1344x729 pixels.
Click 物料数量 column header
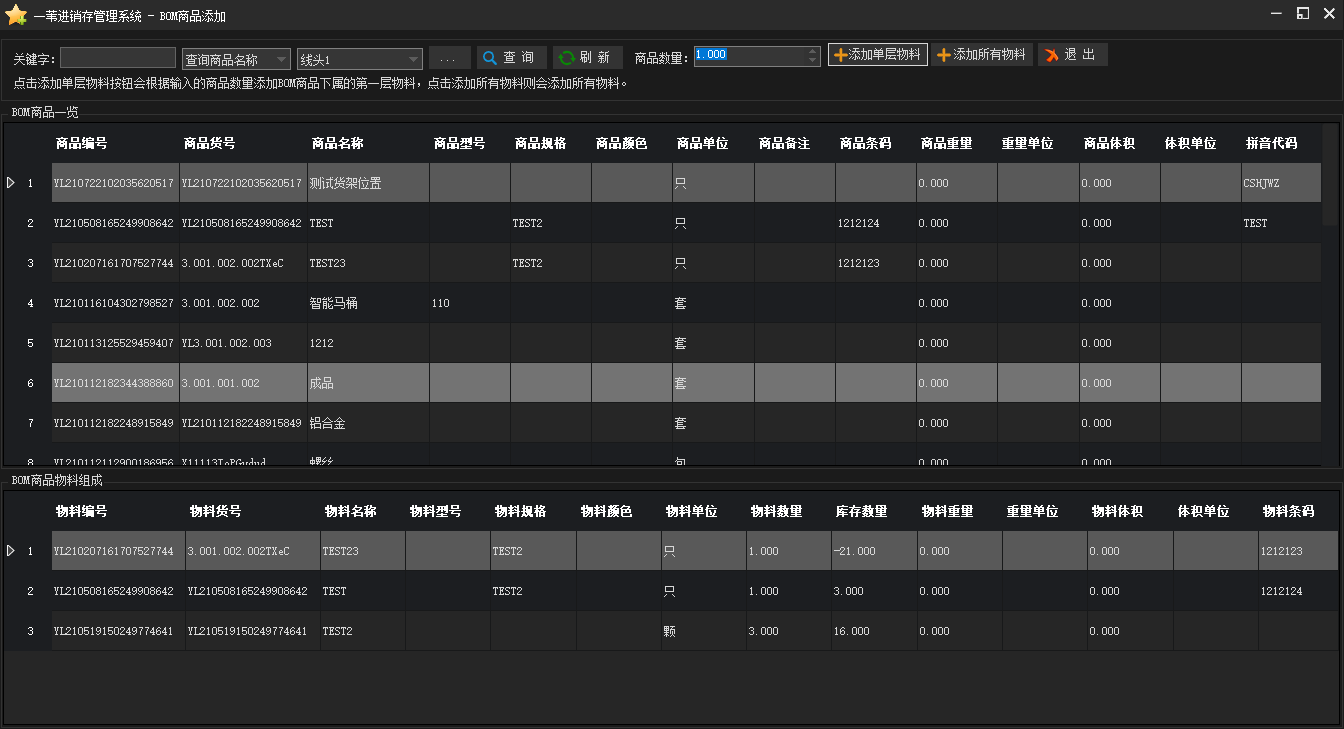pos(776,511)
